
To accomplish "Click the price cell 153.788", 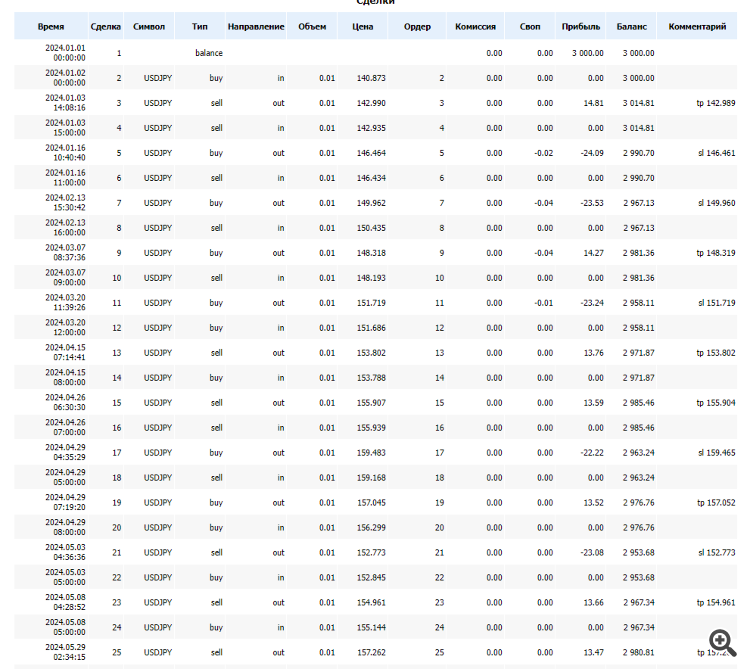I will pyautogui.click(x=371, y=378).
